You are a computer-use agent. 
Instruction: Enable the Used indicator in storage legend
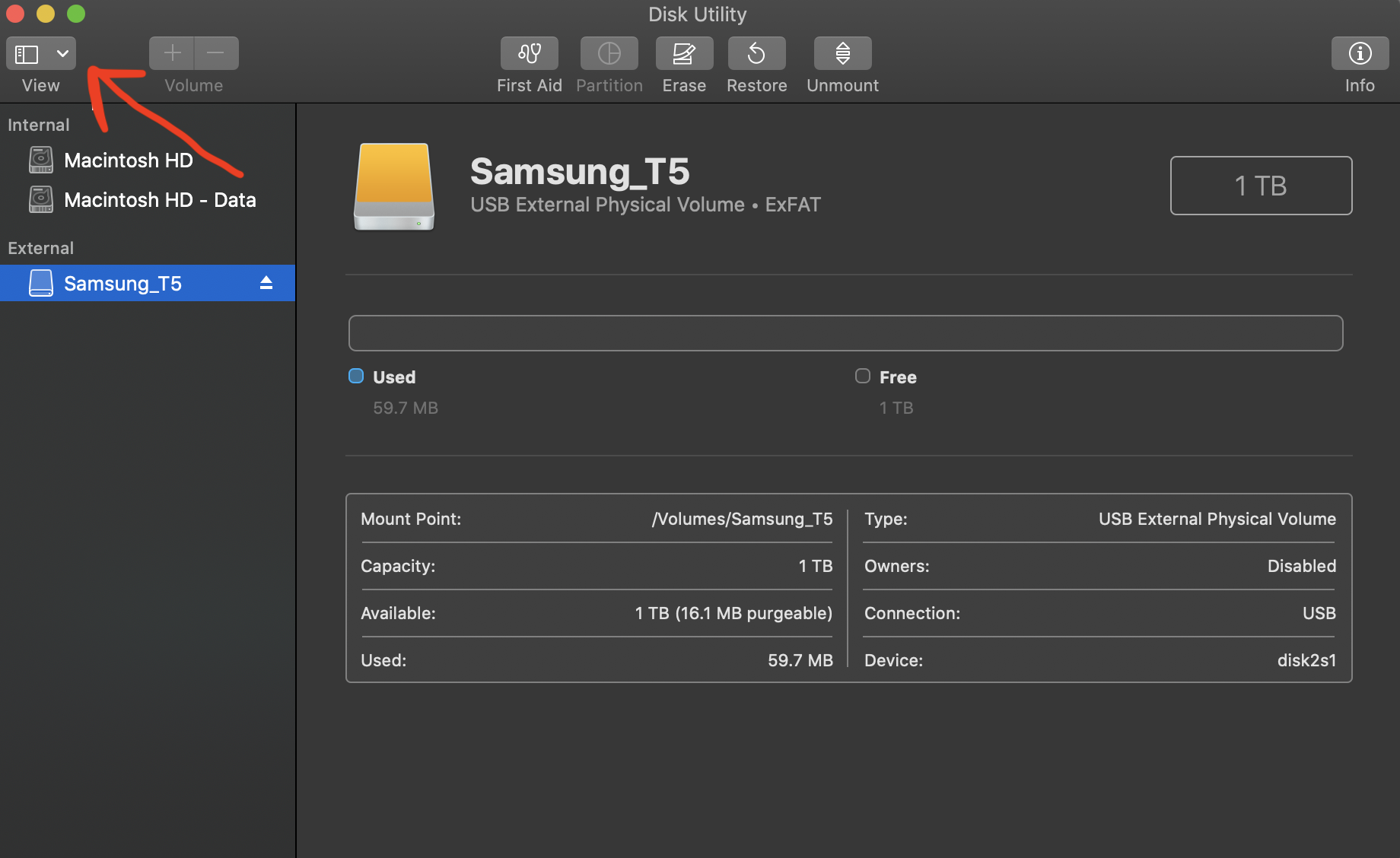[355, 376]
